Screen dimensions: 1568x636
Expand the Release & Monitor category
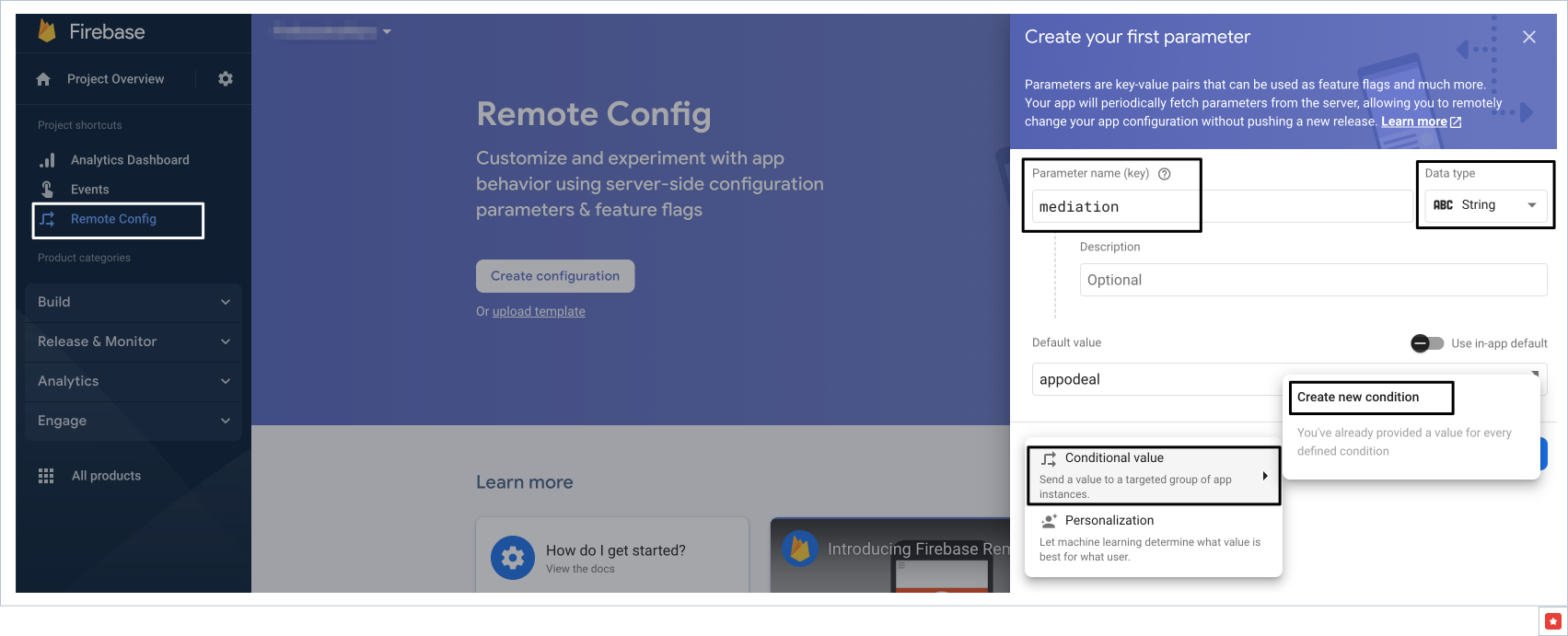click(x=134, y=341)
